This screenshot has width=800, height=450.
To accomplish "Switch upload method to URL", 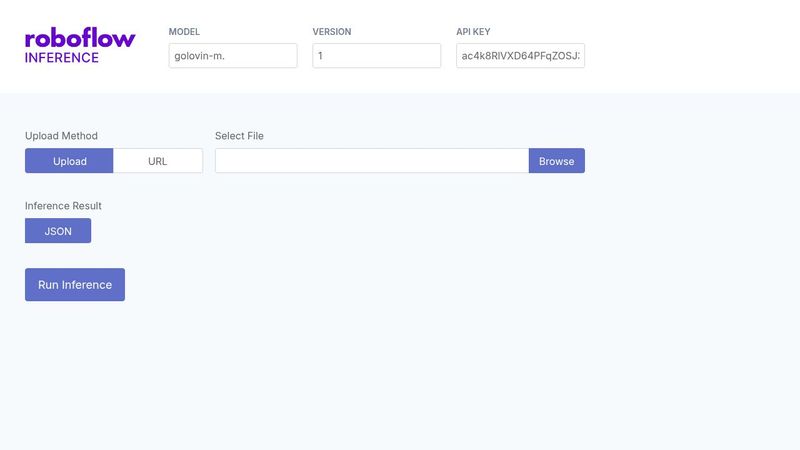I will pyautogui.click(x=158, y=161).
